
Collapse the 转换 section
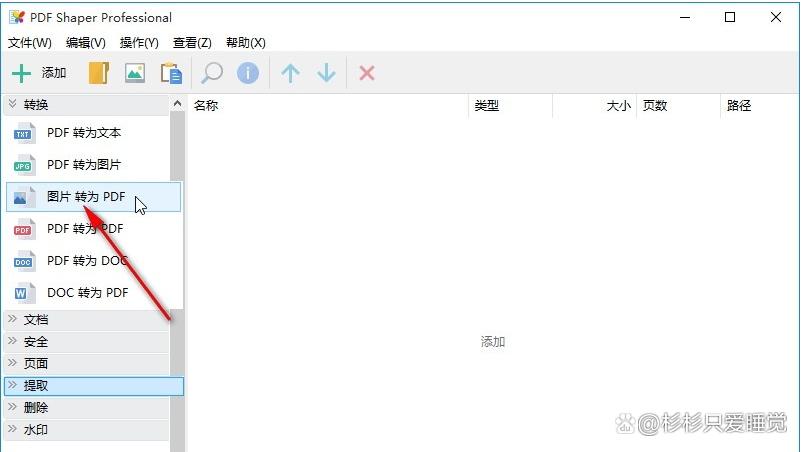click(87, 105)
